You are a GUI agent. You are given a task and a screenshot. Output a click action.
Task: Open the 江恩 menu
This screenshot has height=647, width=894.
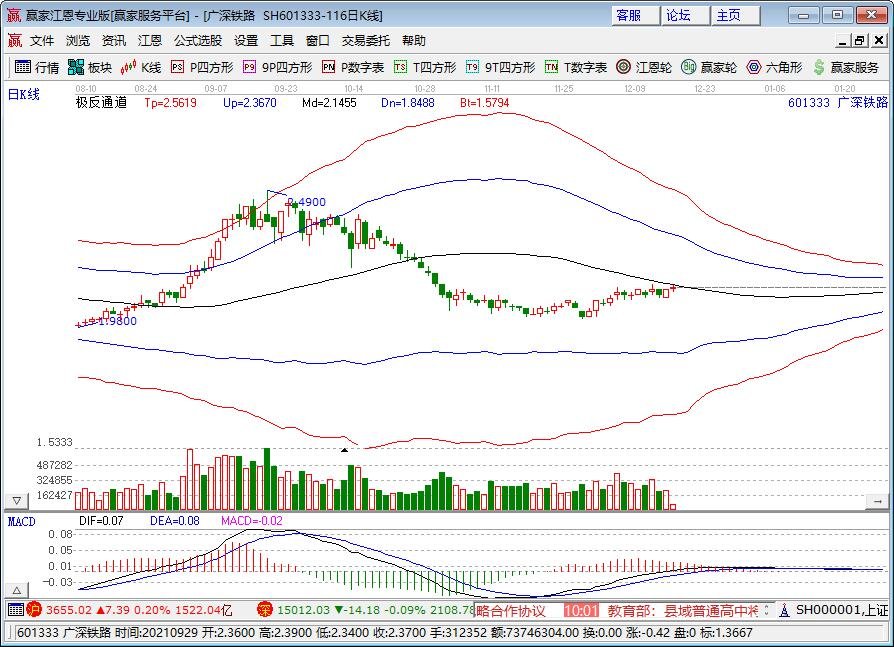(x=149, y=41)
